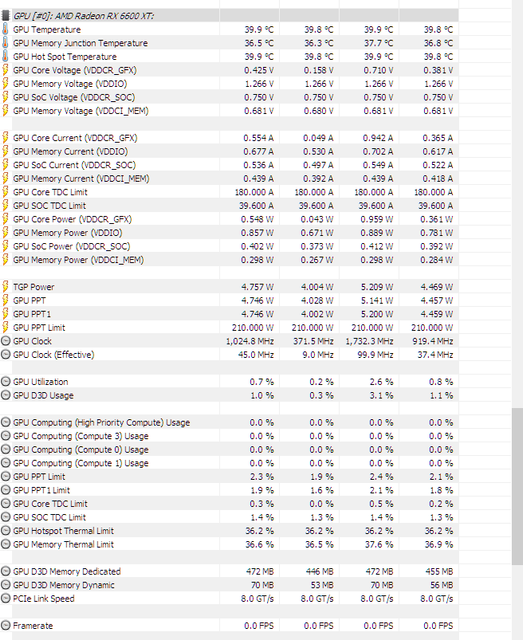Select GPU SOC TDC Limit amperage row label
The height and width of the screenshot is (640, 523).
click(x=49, y=205)
